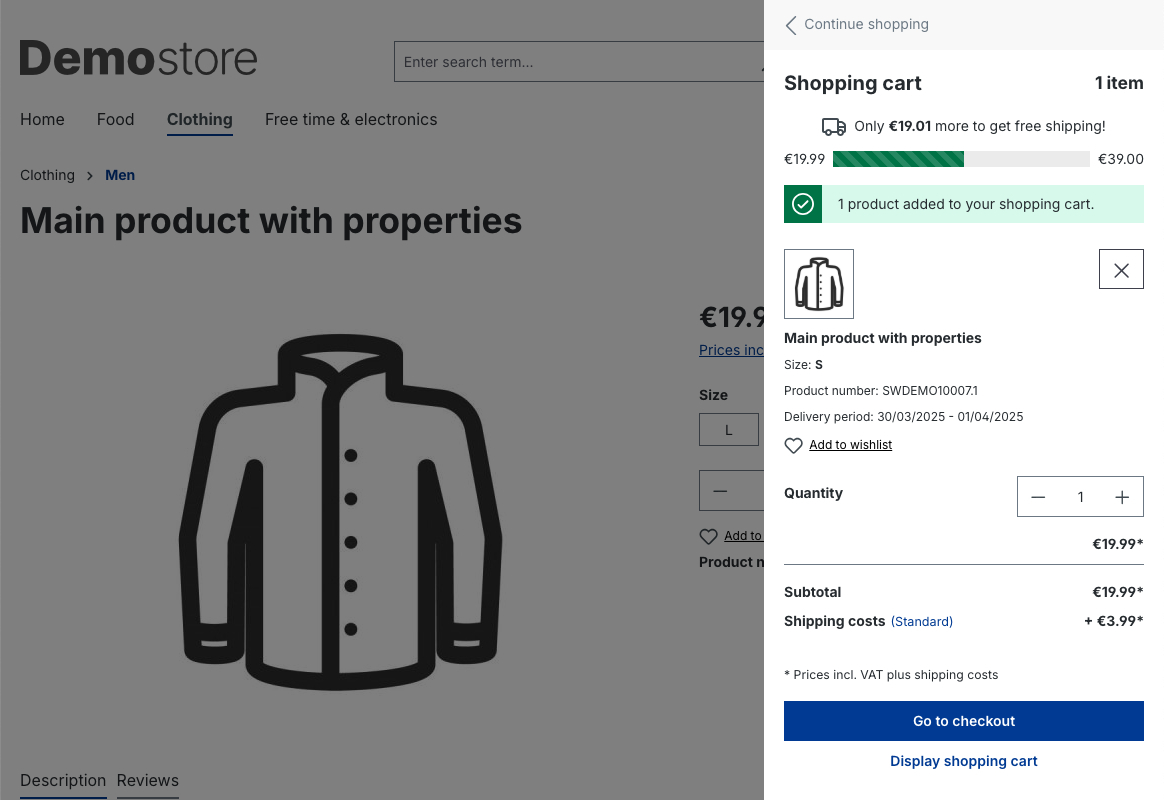The width and height of the screenshot is (1164, 800).
Task: Open the Description tab
Action: [63, 781]
